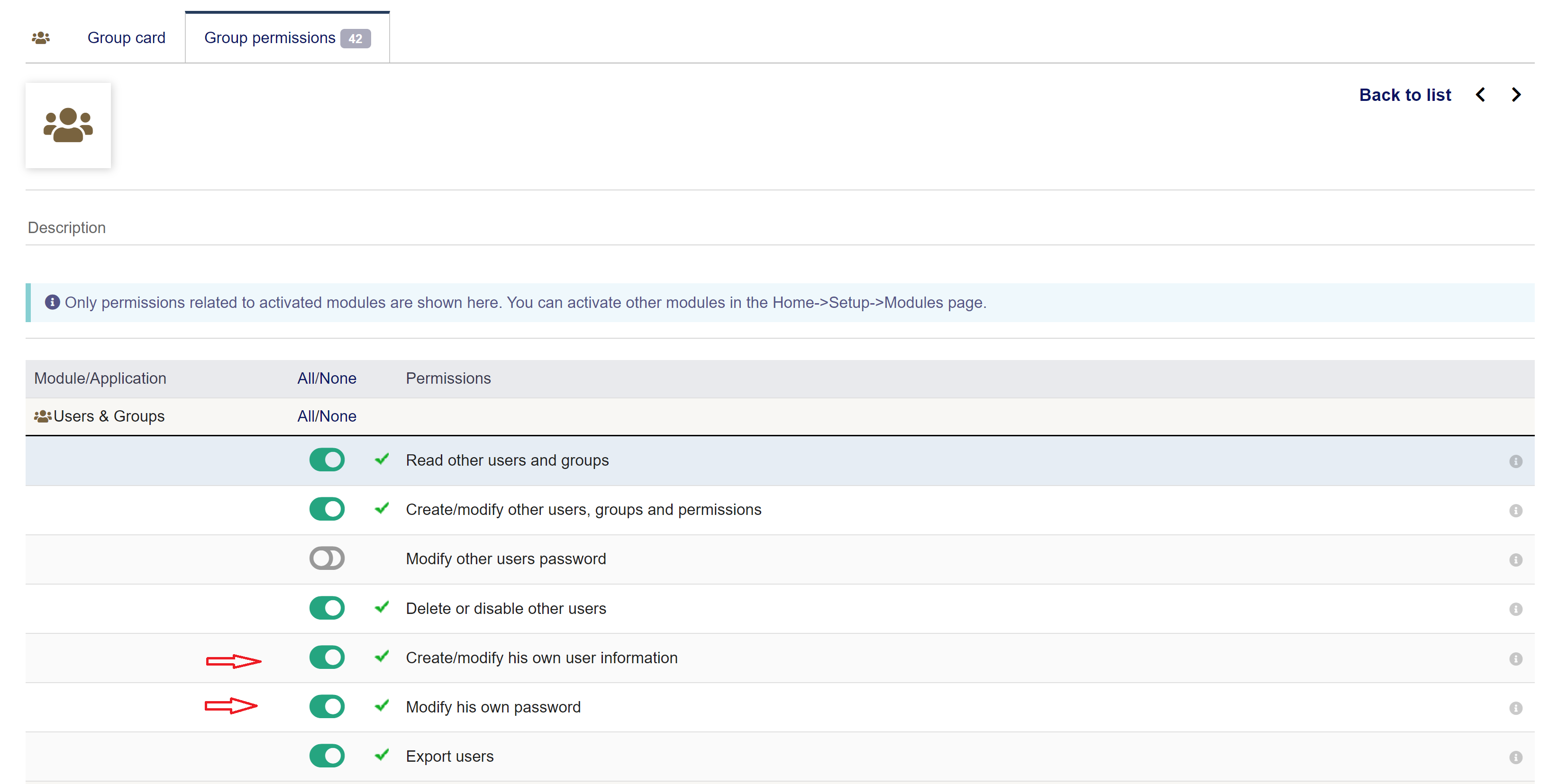Toggle off Modify his own password
Image resolution: width=1558 pixels, height=784 pixels.
[327, 707]
